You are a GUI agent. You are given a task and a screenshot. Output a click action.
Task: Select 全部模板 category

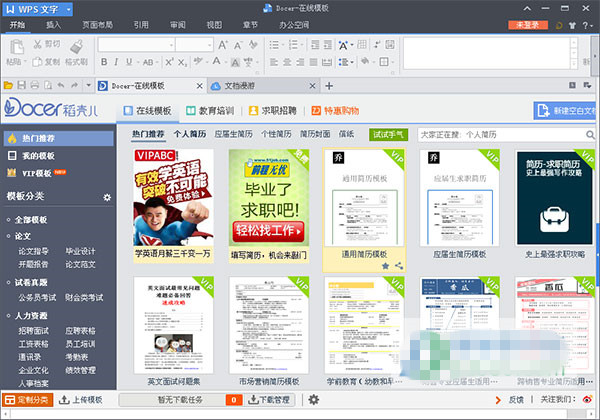click(31, 220)
